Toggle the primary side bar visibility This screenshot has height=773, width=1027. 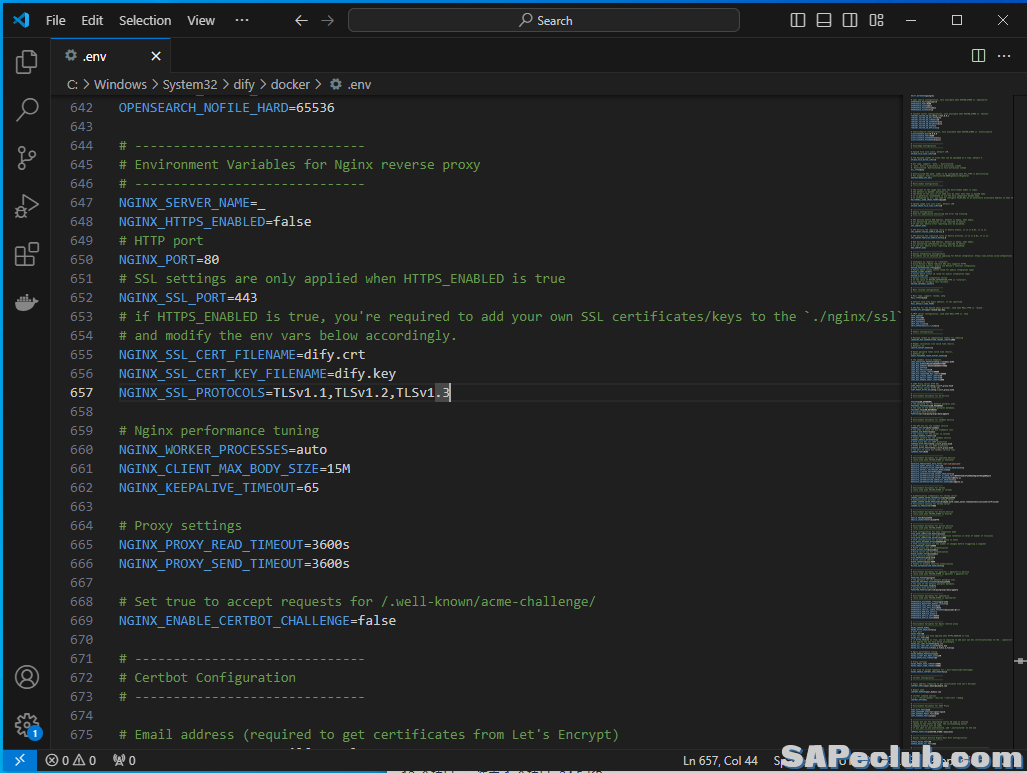[x=798, y=20]
